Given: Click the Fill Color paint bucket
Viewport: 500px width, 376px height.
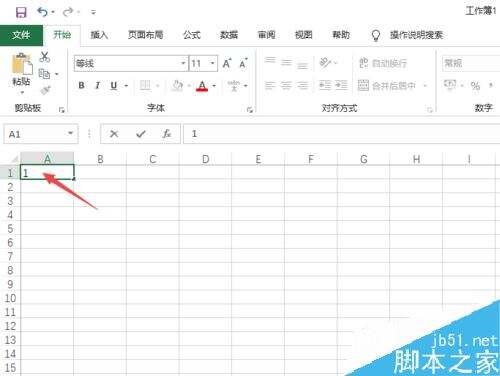Looking at the screenshot, I should pos(177,86).
